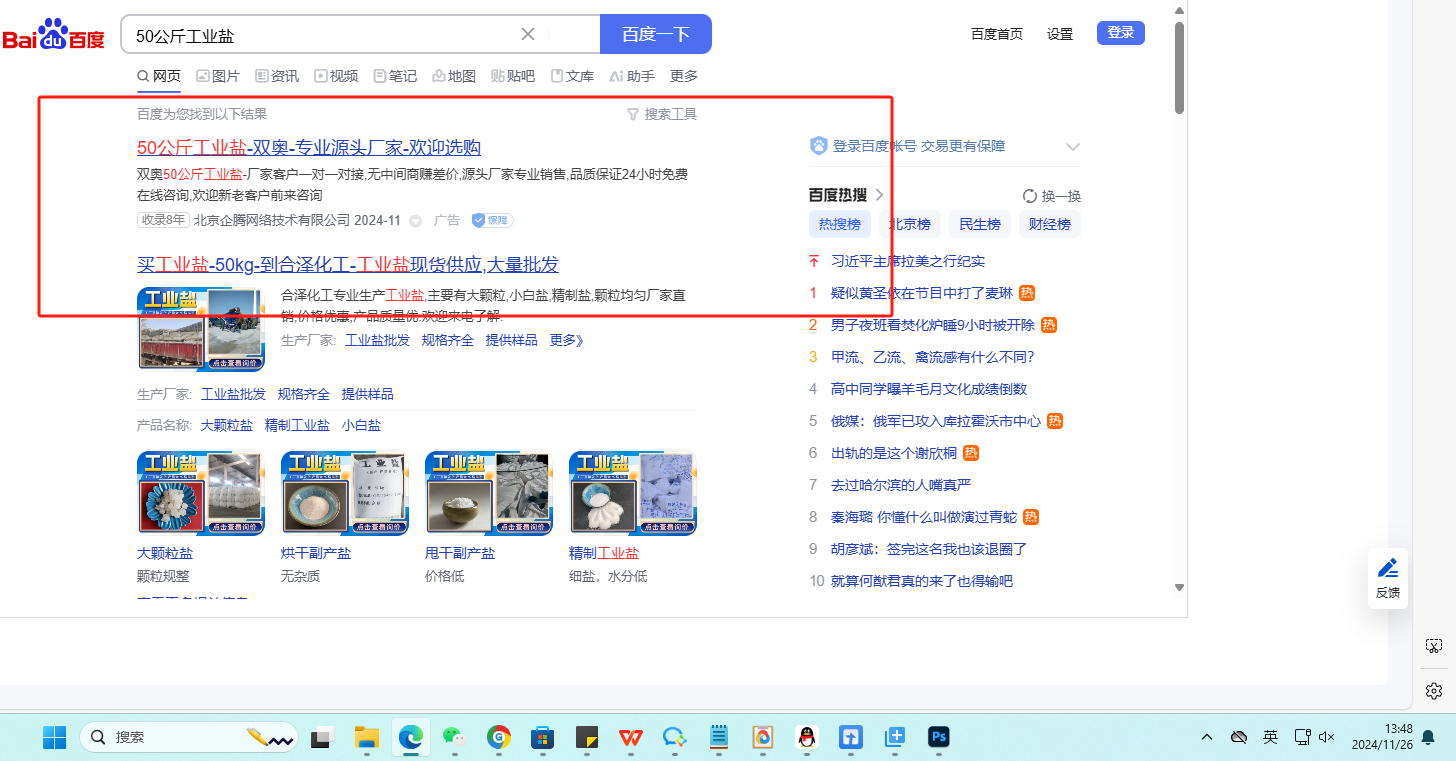This screenshot has height=761, width=1456.
Task: Toggle the volume mute icon in tray
Action: click(x=1327, y=737)
